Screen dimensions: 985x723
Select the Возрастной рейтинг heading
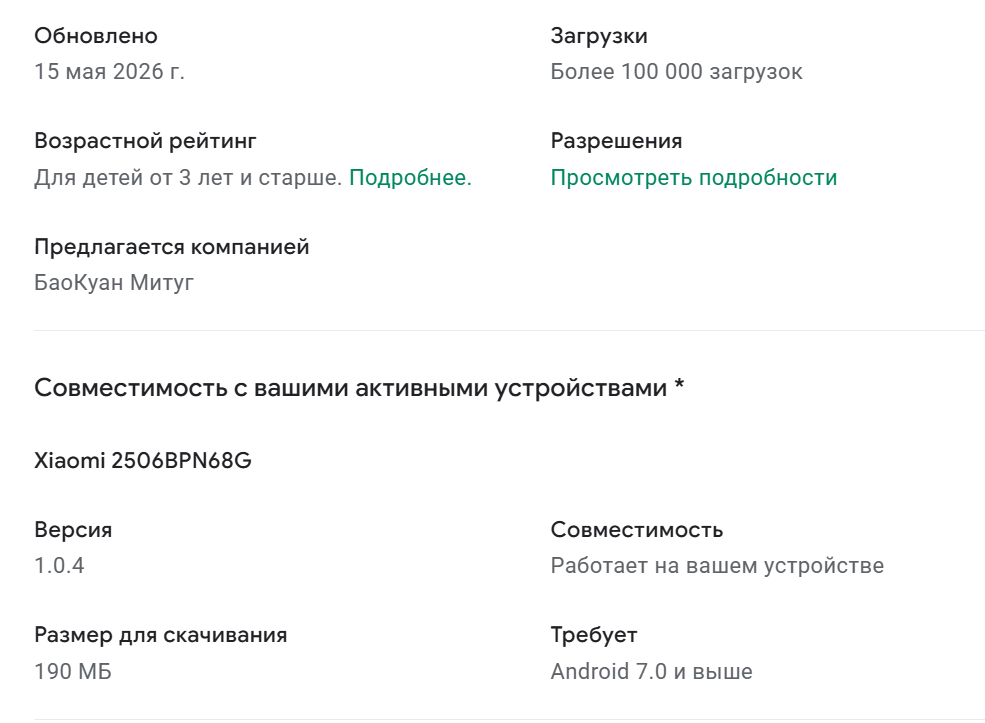pyautogui.click(x=145, y=141)
